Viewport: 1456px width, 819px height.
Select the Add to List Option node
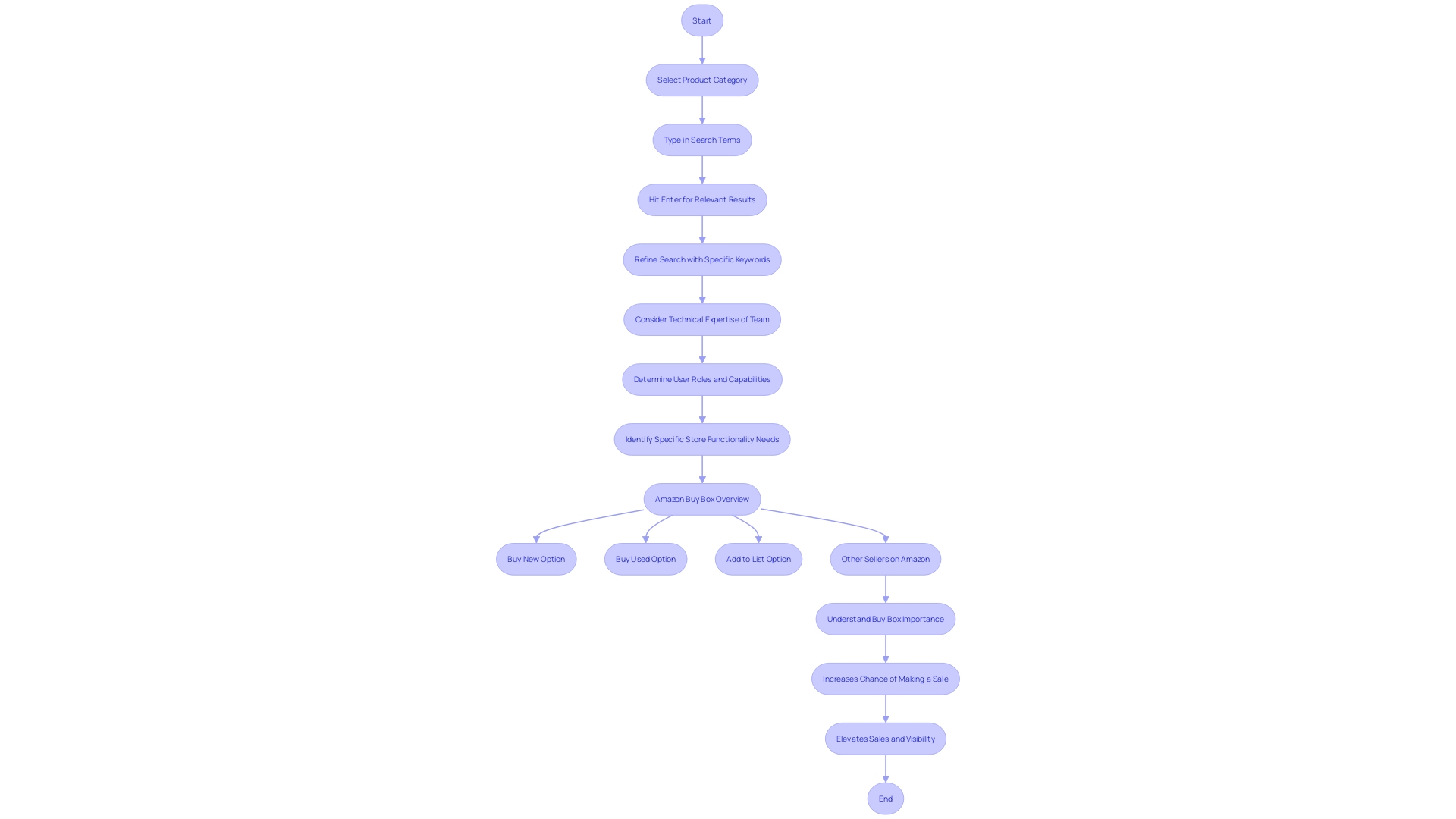pos(758,558)
